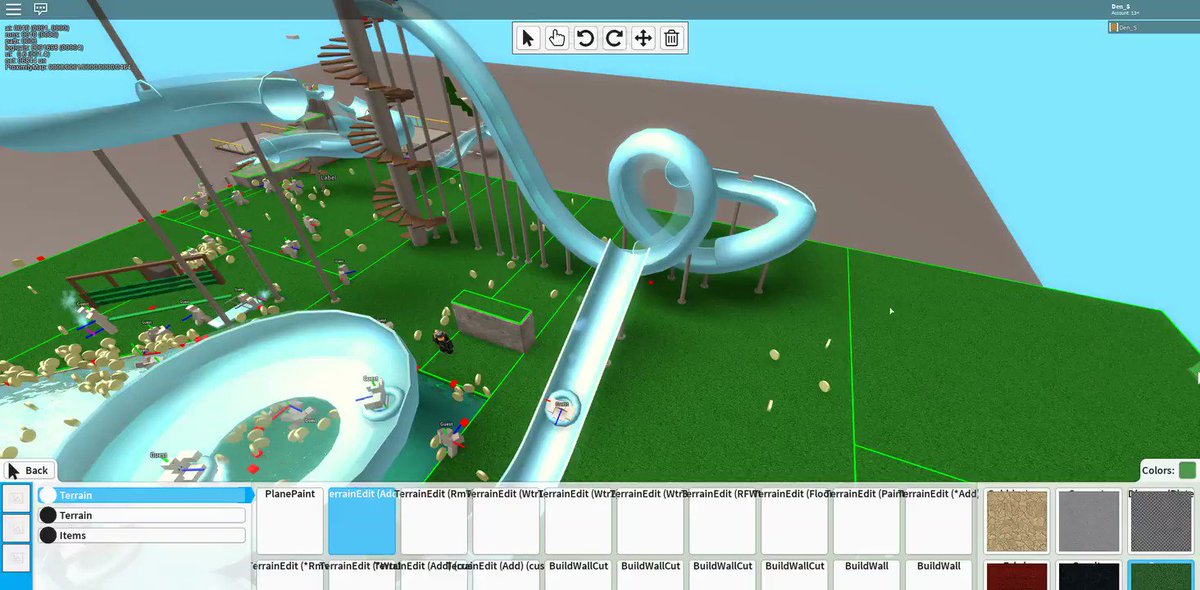The width and height of the screenshot is (1200, 590).
Task: Undo with the counter-clockwise arrow
Action: pyautogui.click(x=586, y=38)
